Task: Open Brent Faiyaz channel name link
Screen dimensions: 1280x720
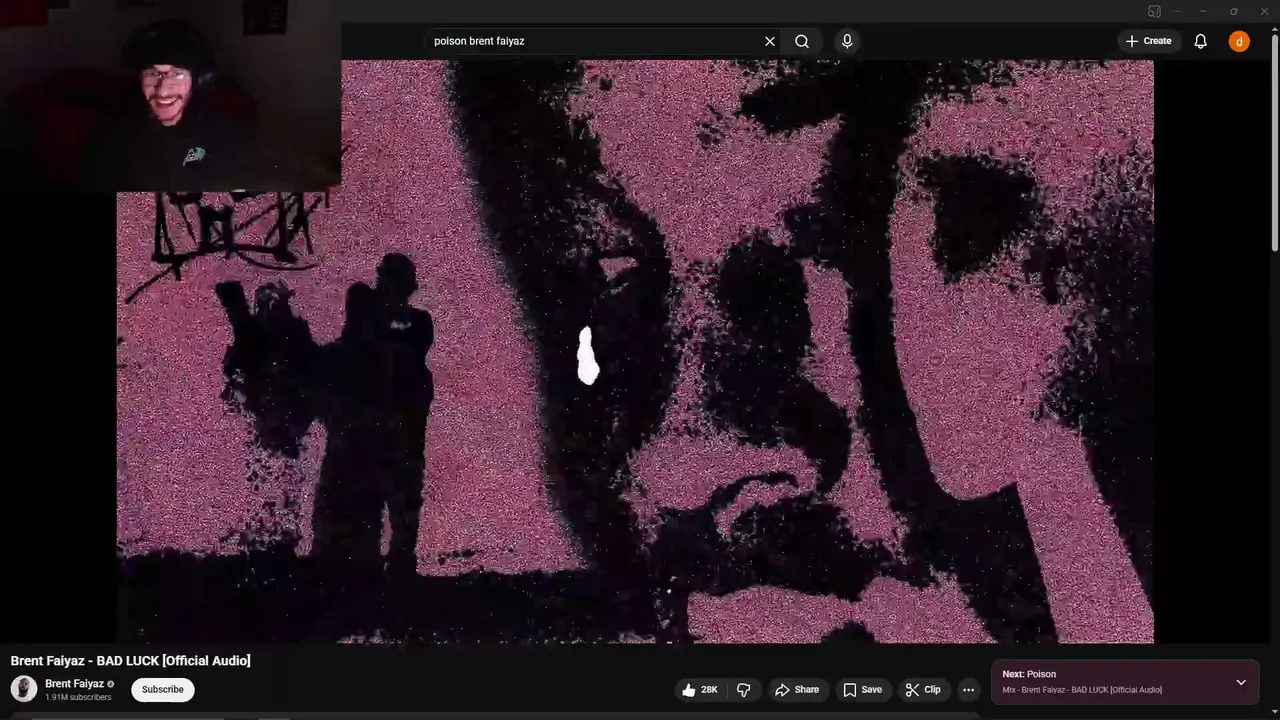Action: [74, 684]
